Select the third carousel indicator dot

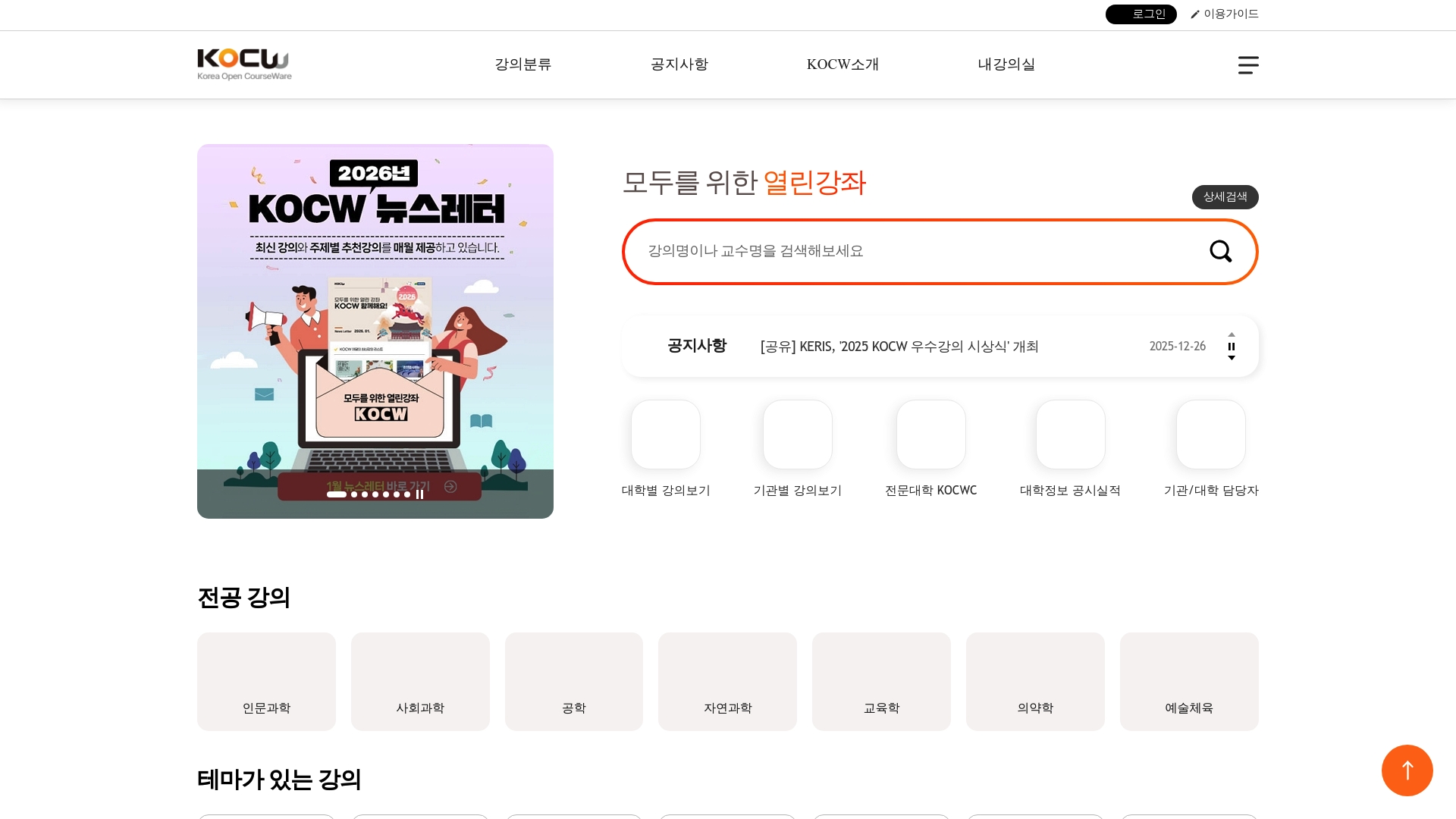[x=364, y=494]
